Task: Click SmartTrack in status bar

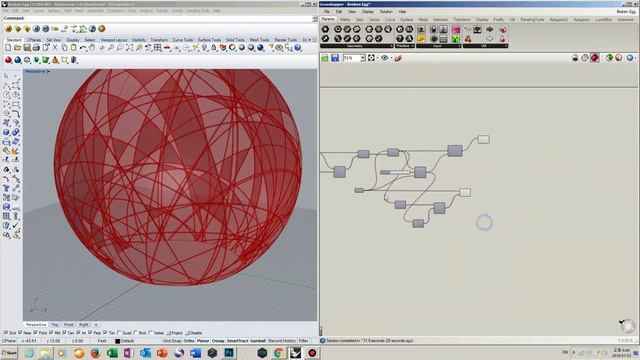Action: tap(237, 341)
